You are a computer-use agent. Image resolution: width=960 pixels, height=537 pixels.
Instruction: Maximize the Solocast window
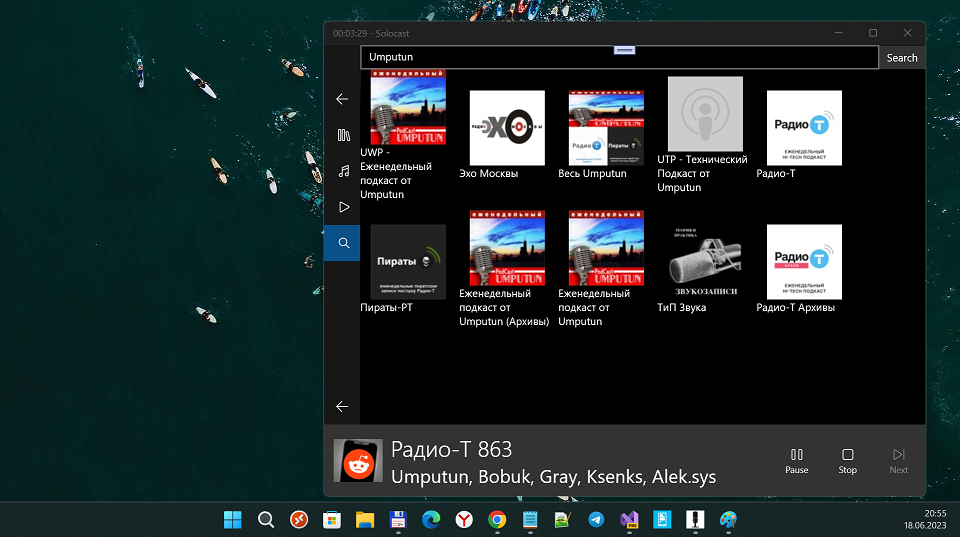(x=873, y=33)
